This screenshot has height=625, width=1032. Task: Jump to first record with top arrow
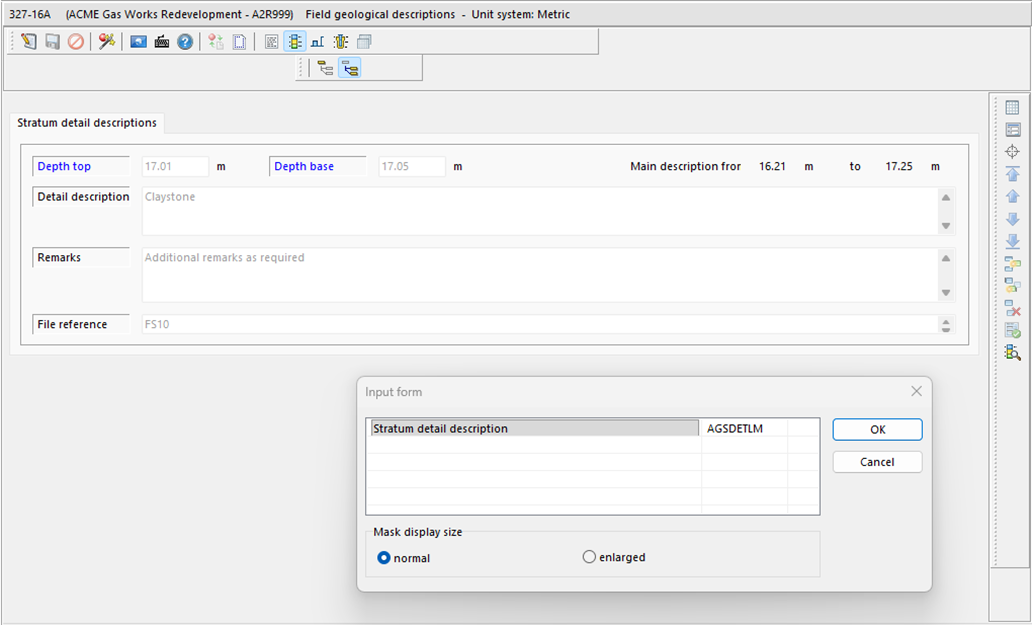coord(1012,174)
